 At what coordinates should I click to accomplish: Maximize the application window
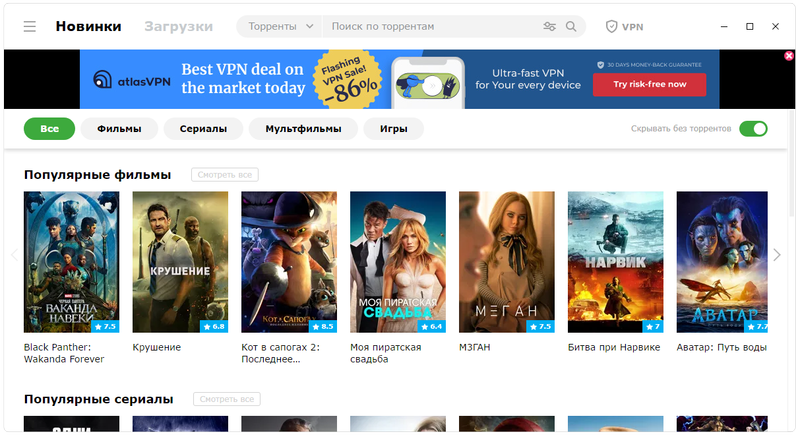click(749, 27)
